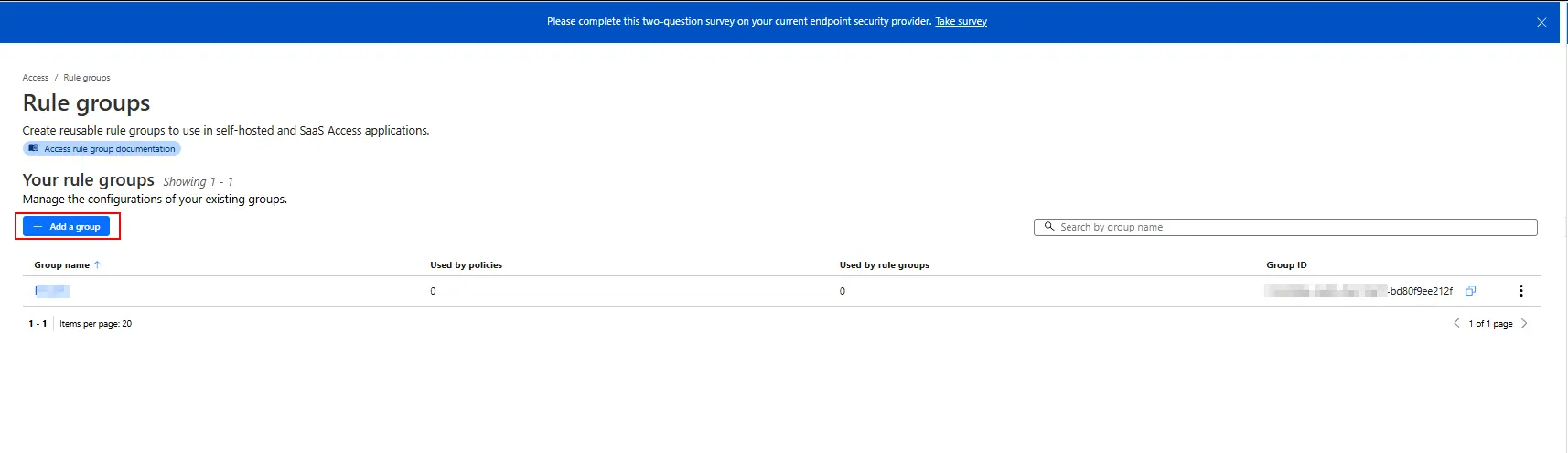Copy the Group ID ending in bd80f9ee212f
This screenshot has height=453, width=1568.
pyautogui.click(x=1470, y=291)
